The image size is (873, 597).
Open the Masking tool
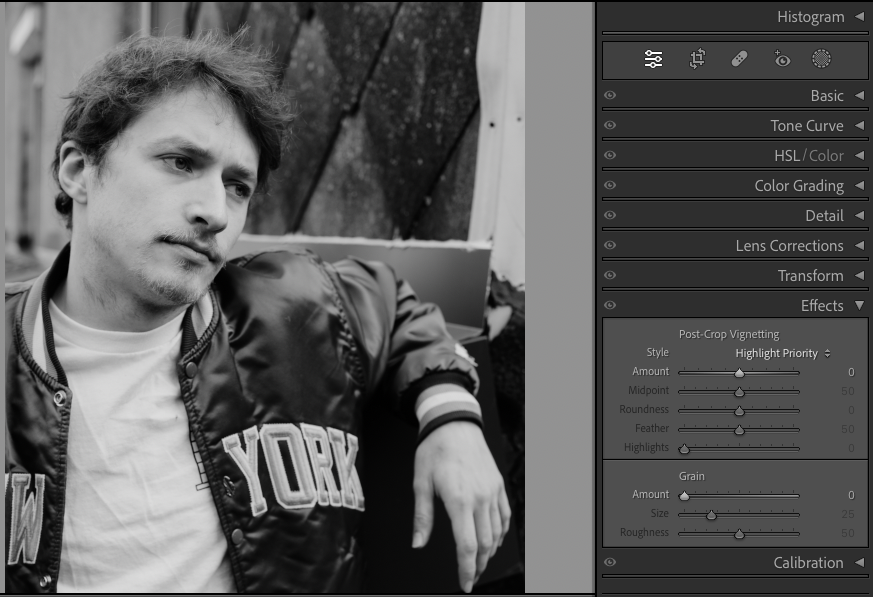(821, 60)
